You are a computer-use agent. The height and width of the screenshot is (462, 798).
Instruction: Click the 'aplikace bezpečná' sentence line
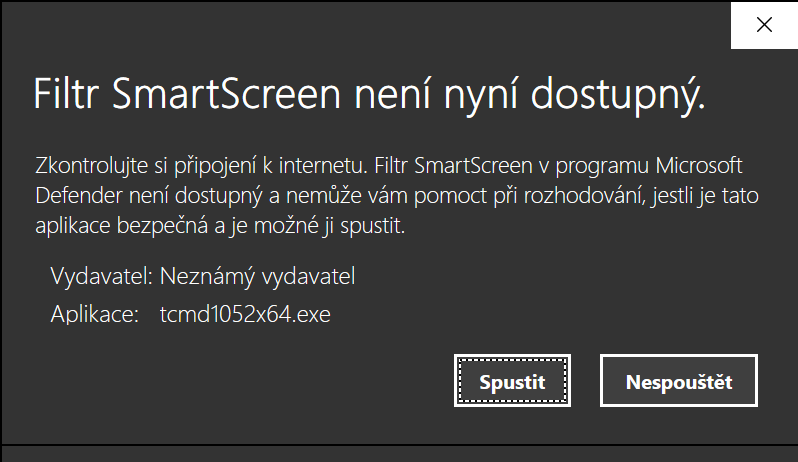coord(220,225)
